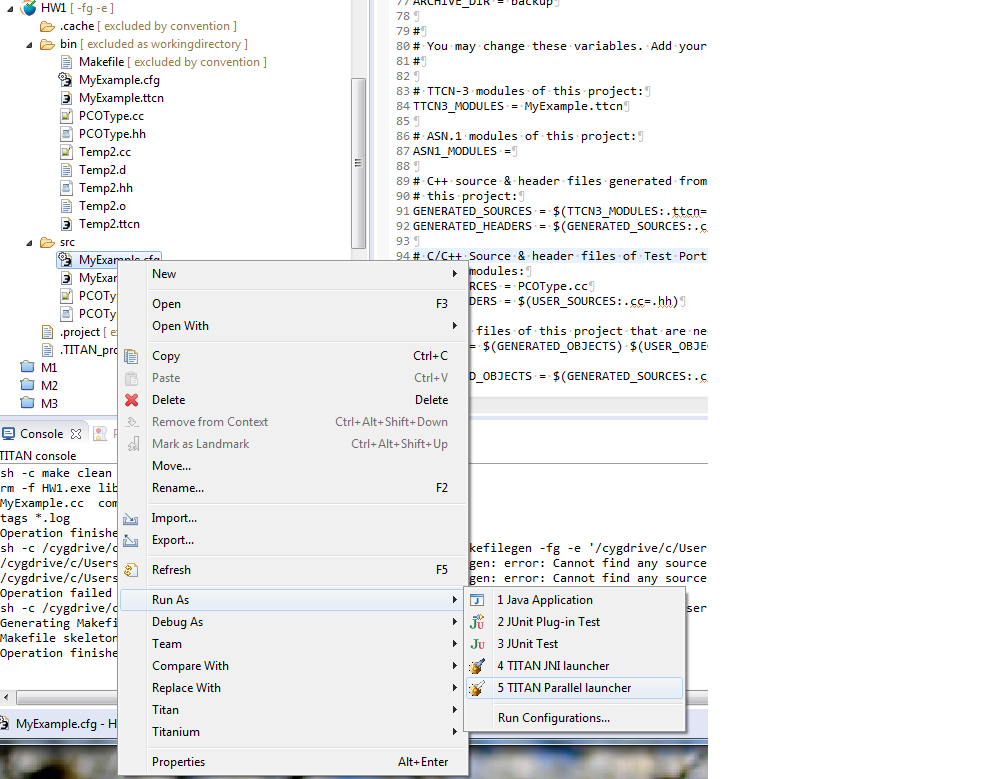Image resolution: width=1008 pixels, height=779 pixels.
Task: Expand the Compare With submenu
Action: (x=455, y=666)
